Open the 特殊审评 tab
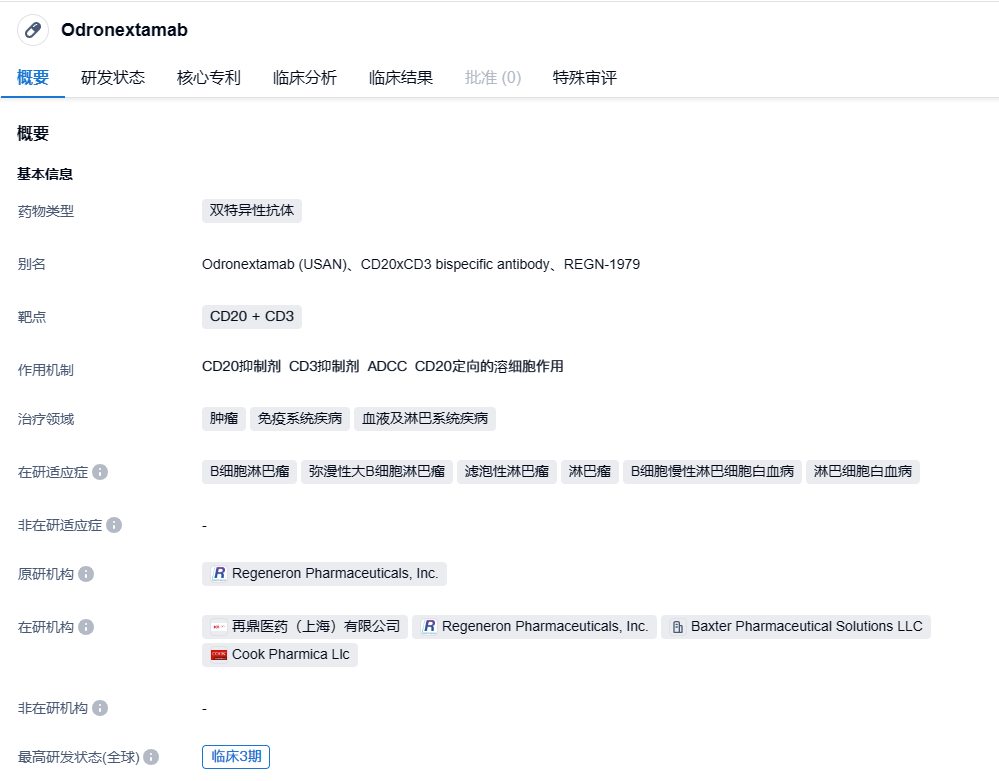The width and height of the screenshot is (999, 781). tap(585, 78)
